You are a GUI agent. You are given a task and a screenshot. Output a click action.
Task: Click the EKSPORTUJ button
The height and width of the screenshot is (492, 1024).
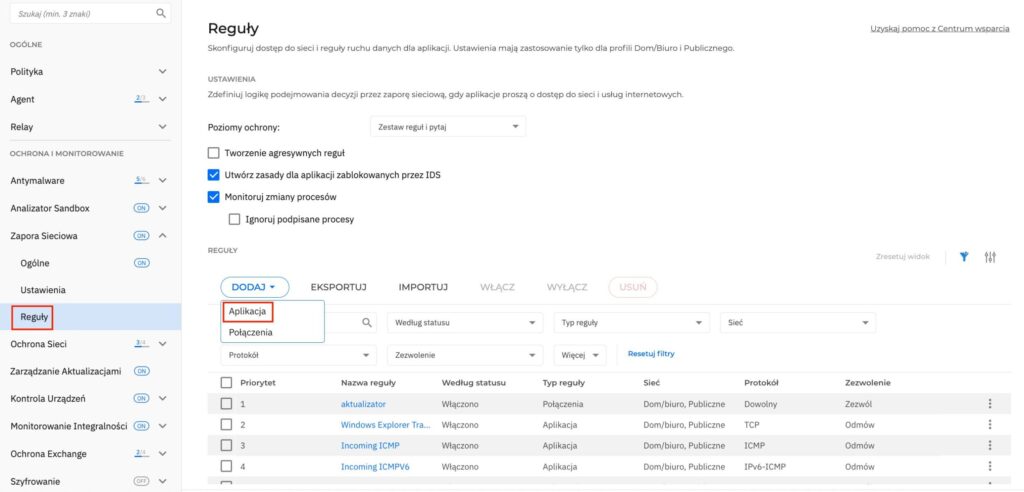point(338,287)
